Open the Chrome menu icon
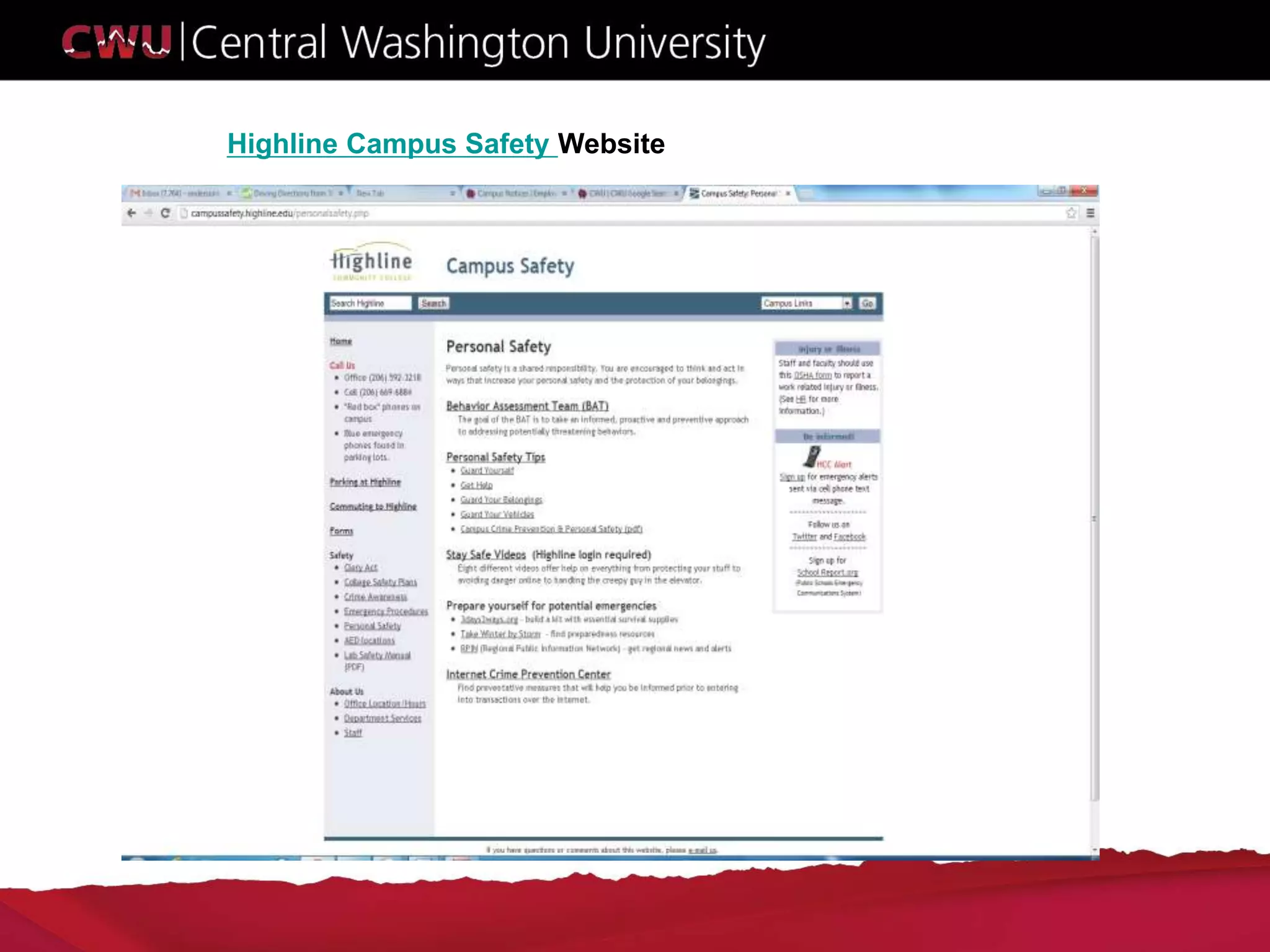Image resolution: width=1270 pixels, height=952 pixels. coord(1090,213)
